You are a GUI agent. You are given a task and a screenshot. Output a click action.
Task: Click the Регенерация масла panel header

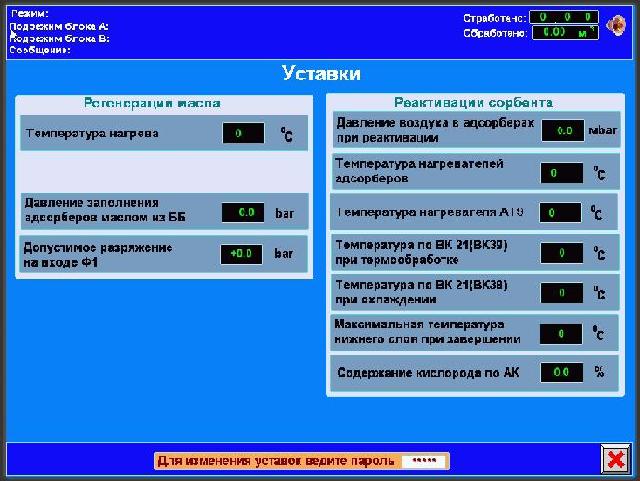[152, 103]
